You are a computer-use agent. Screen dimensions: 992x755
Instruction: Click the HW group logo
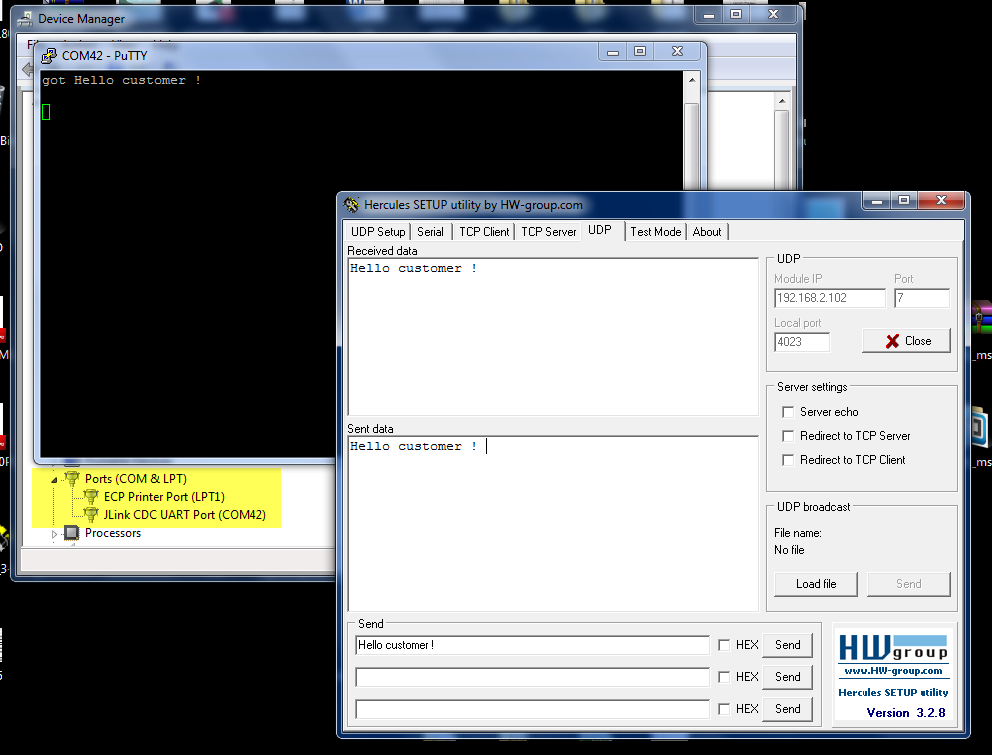[893, 647]
